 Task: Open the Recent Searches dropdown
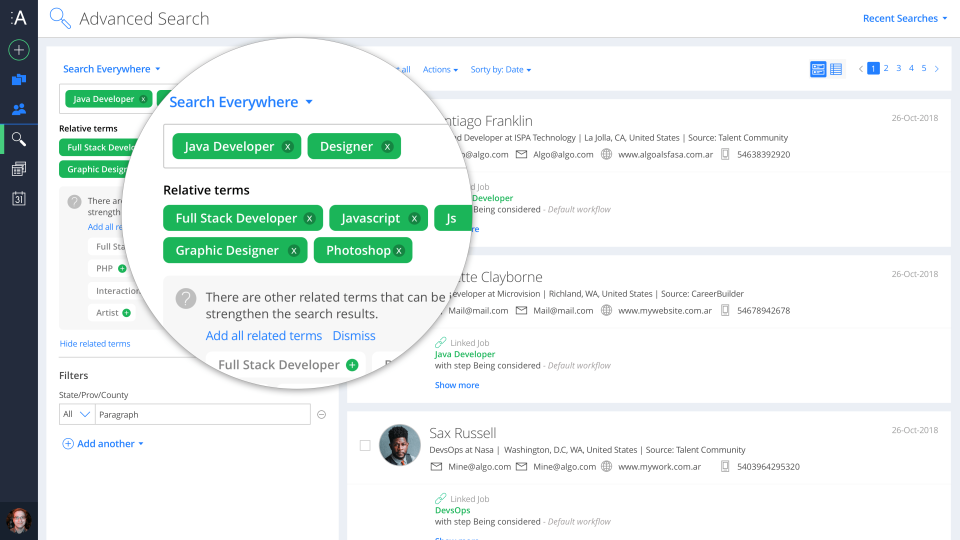tap(905, 18)
